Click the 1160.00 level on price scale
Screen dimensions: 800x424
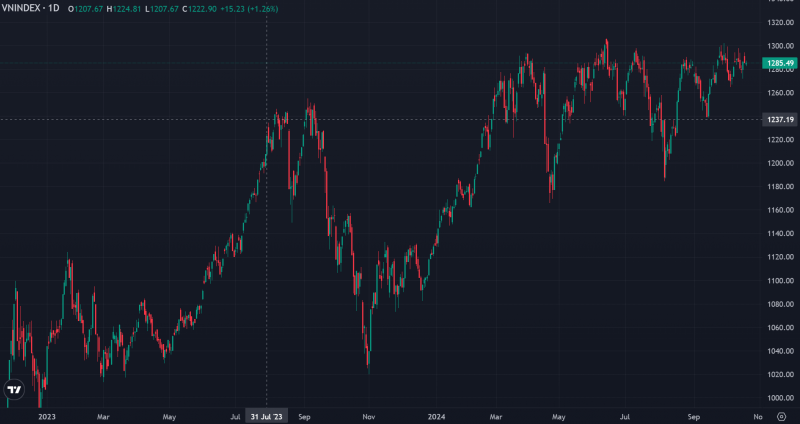coord(780,210)
